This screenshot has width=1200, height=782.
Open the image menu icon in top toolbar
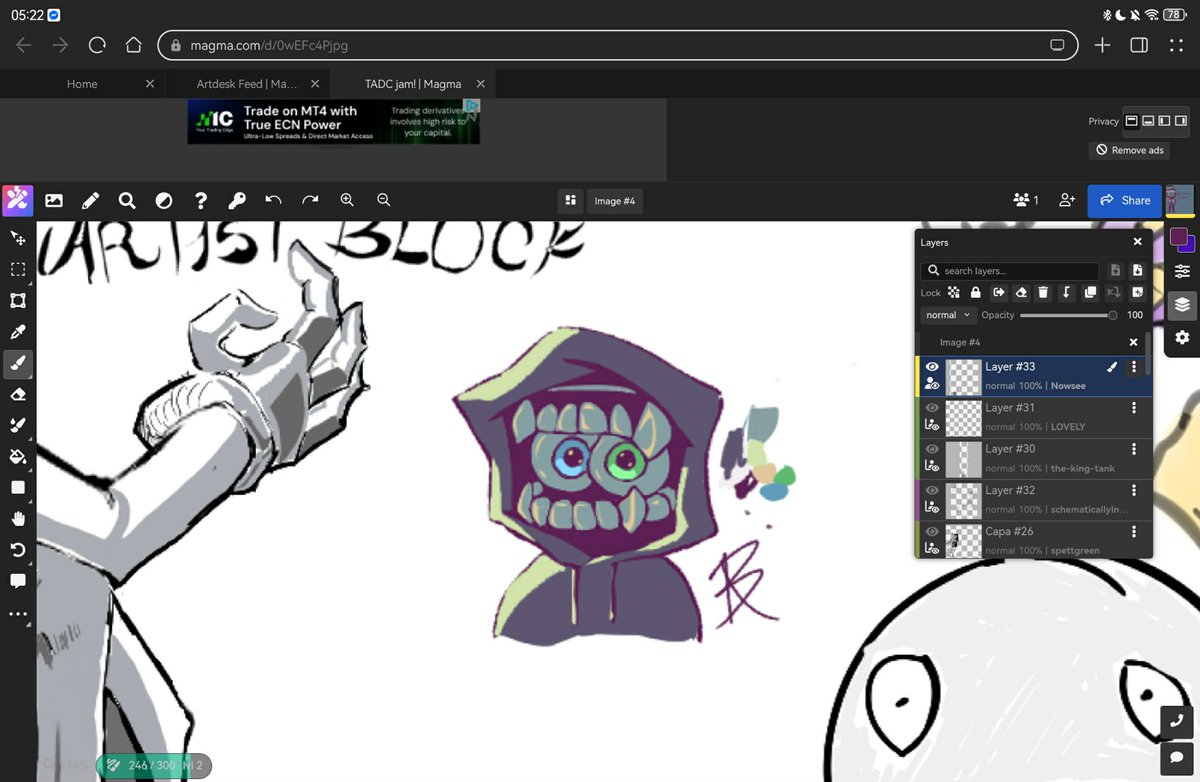pos(54,200)
